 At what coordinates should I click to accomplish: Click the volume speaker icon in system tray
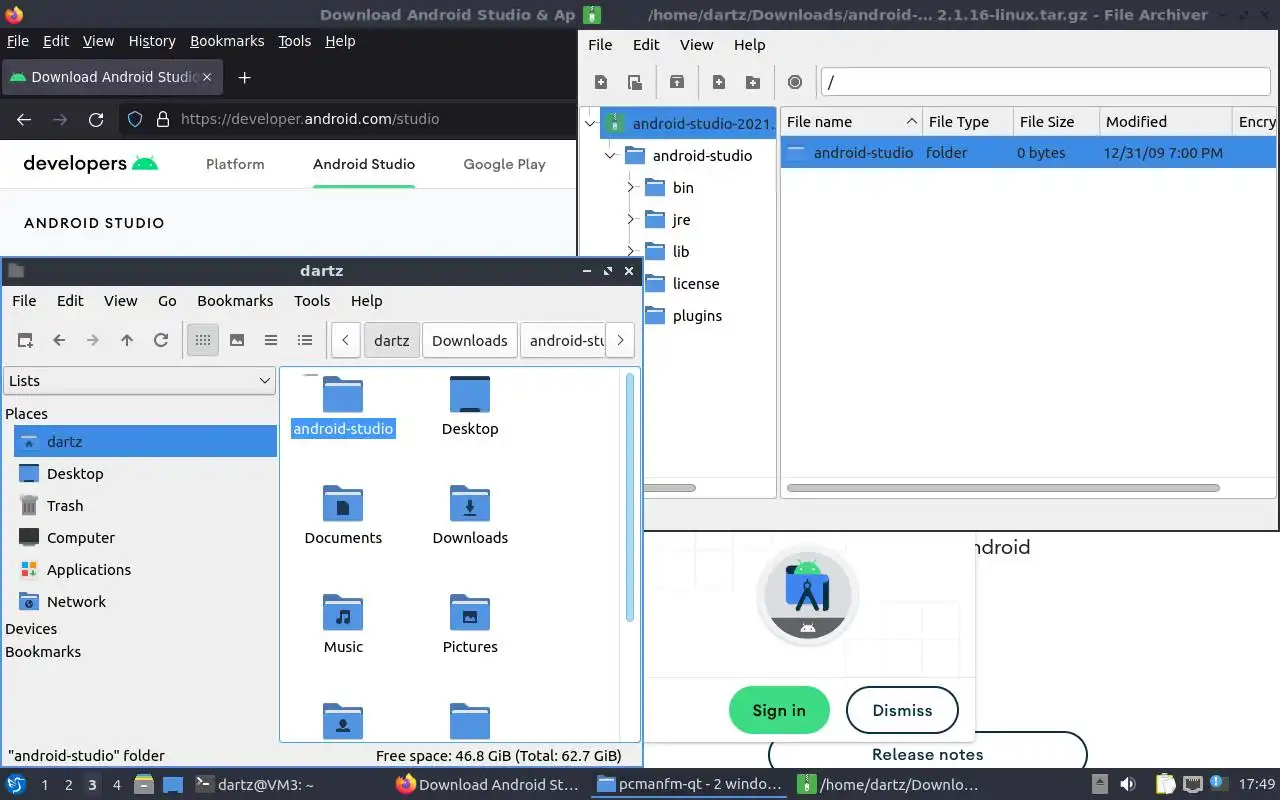1127,784
